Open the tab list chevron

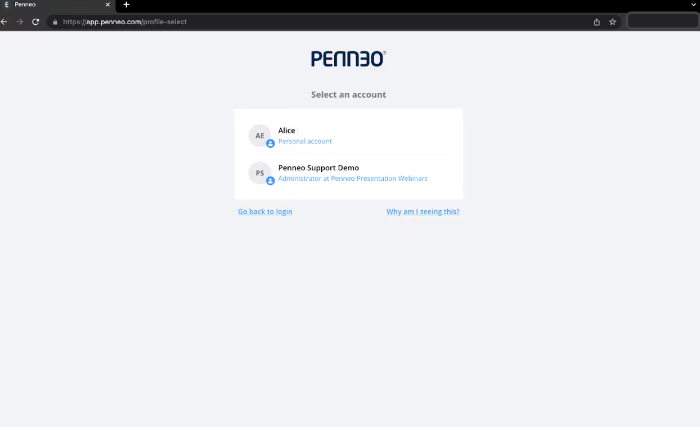pos(693,4)
